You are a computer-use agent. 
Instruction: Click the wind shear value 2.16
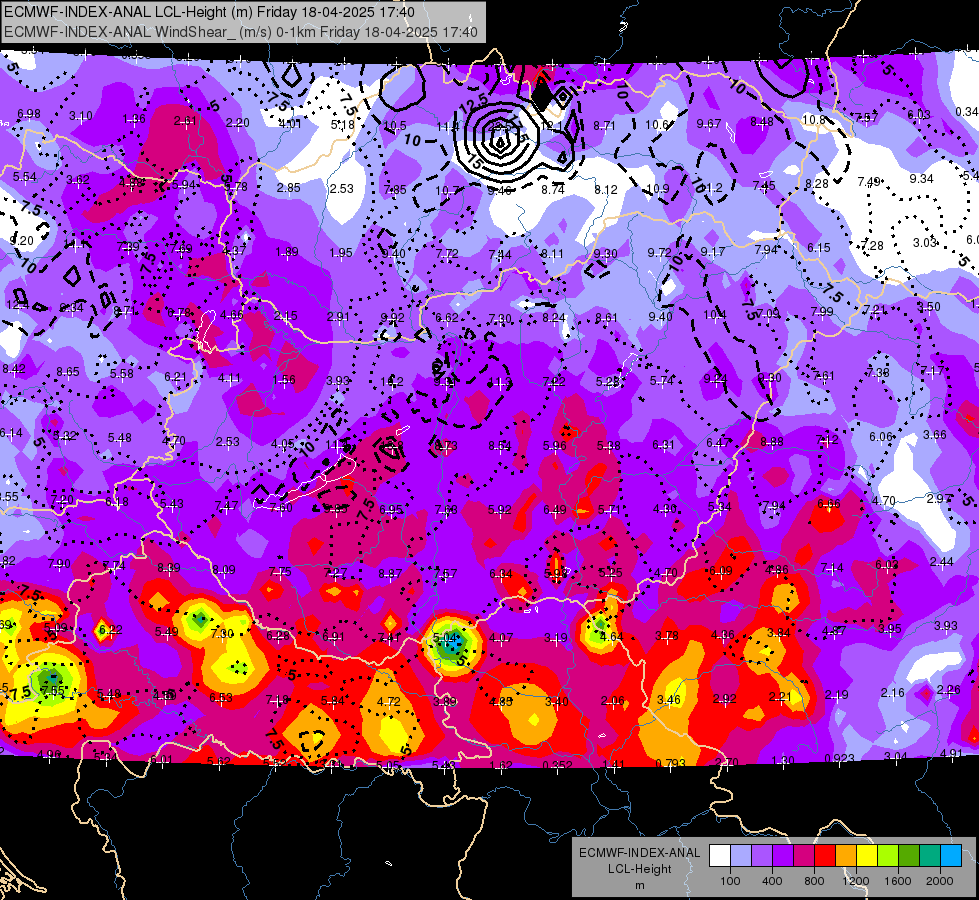tap(892, 693)
